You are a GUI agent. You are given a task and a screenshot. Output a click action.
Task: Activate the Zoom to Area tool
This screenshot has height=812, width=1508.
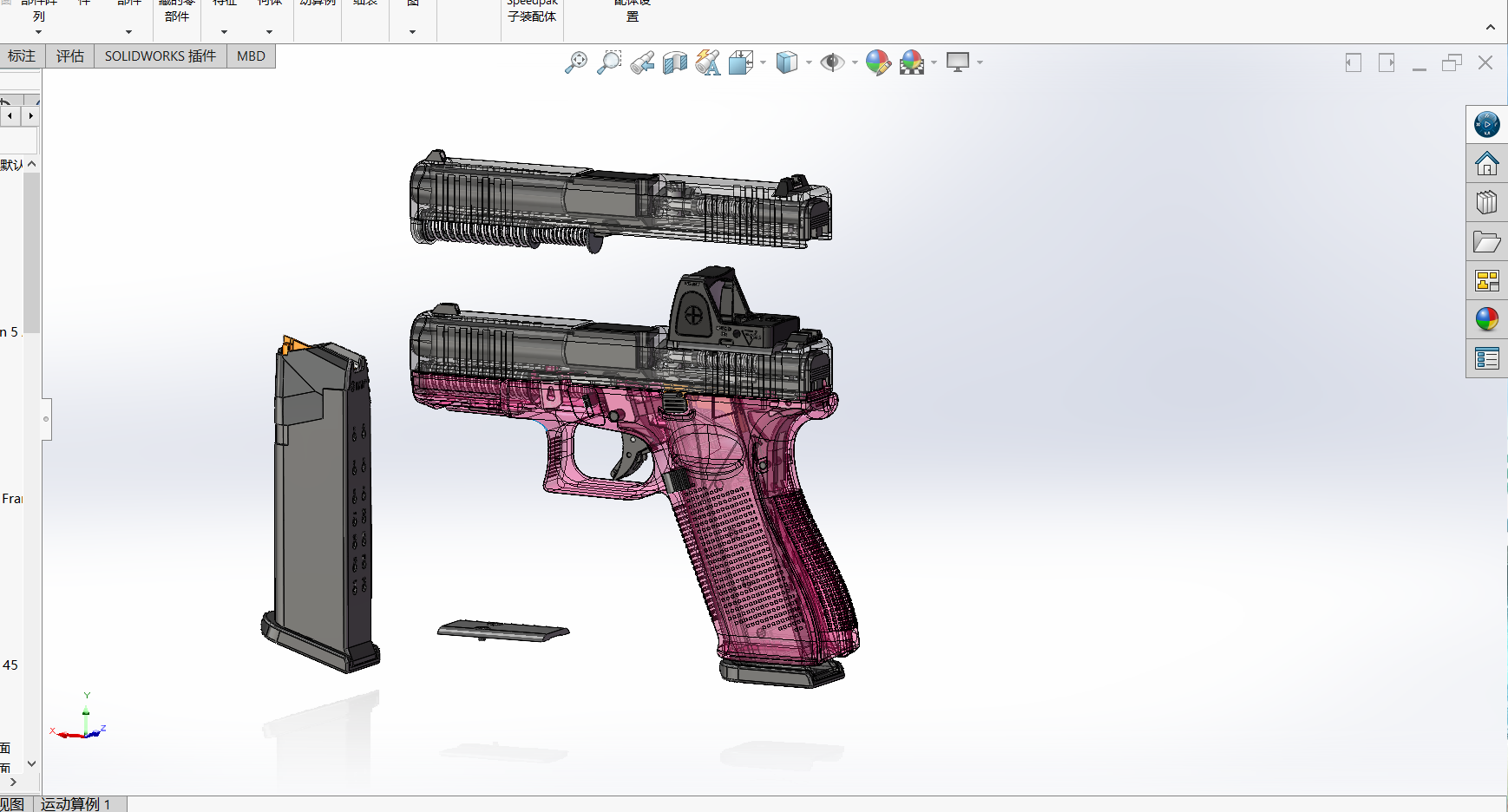coord(609,62)
